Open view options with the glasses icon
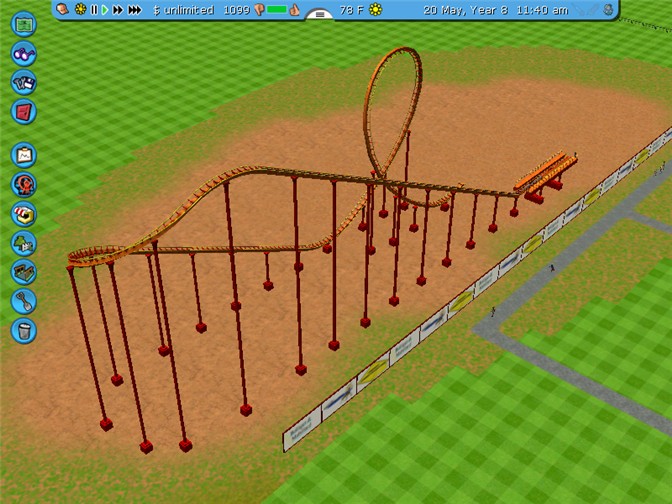 tap(24, 54)
